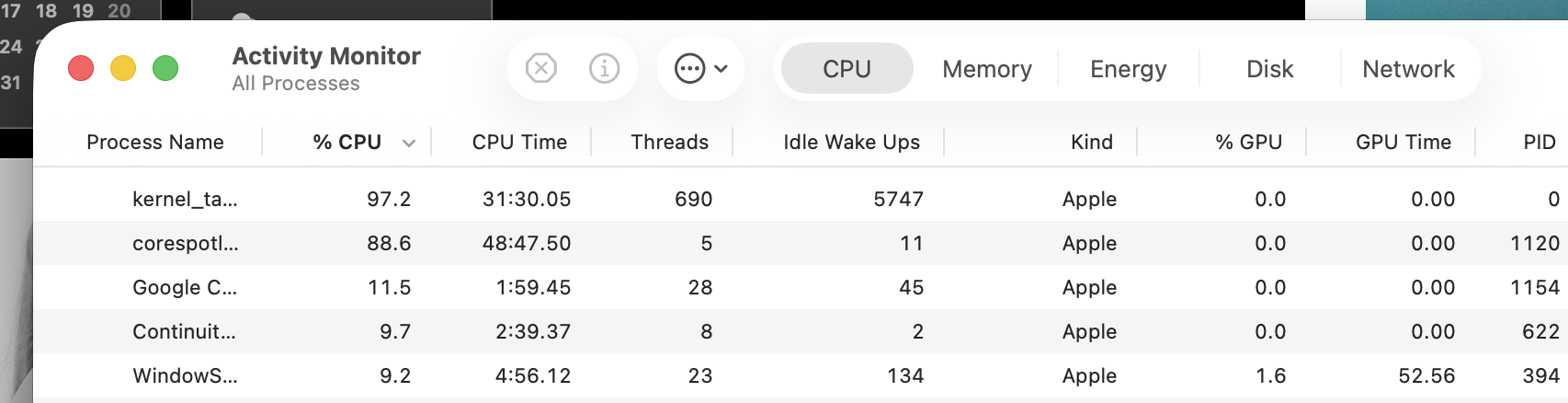Image resolution: width=1568 pixels, height=403 pixels.
Task: Sort by Idle Wake Ups column
Action: pos(851,143)
